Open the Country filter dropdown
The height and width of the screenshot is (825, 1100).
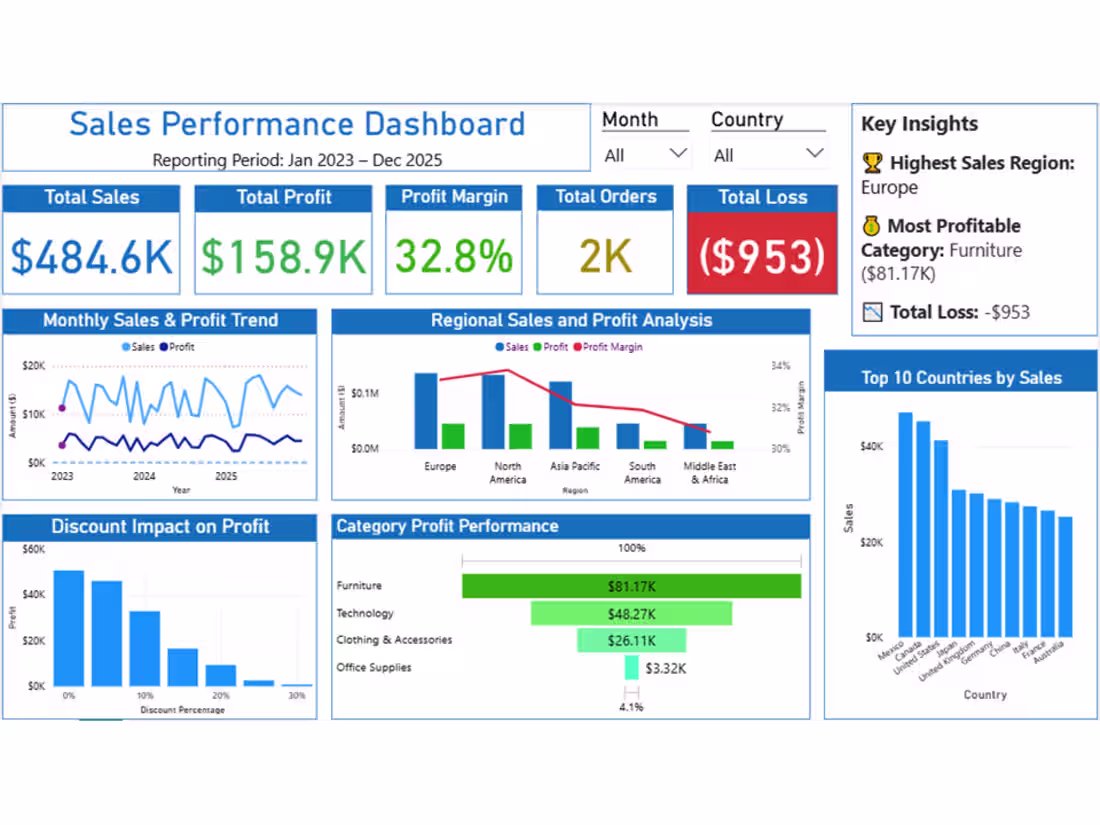[768, 154]
